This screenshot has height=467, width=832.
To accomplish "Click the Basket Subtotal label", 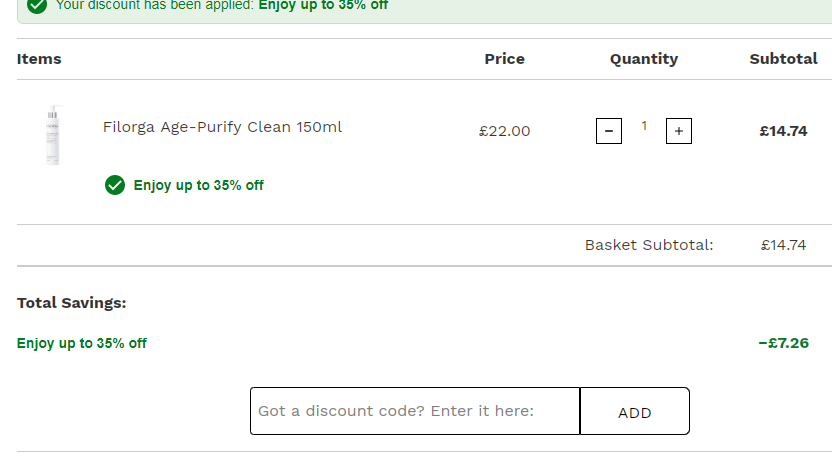I will click(x=649, y=245).
